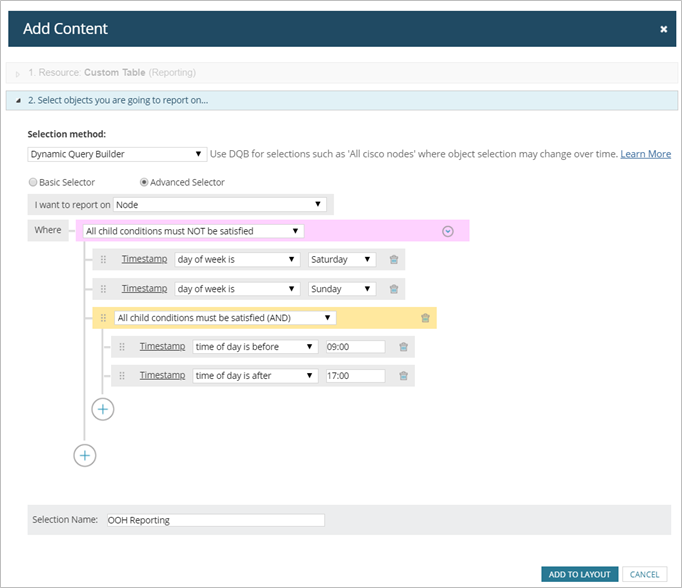Delete the time of day is after condition
The image size is (682, 588).
pyautogui.click(x=404, y=376)
